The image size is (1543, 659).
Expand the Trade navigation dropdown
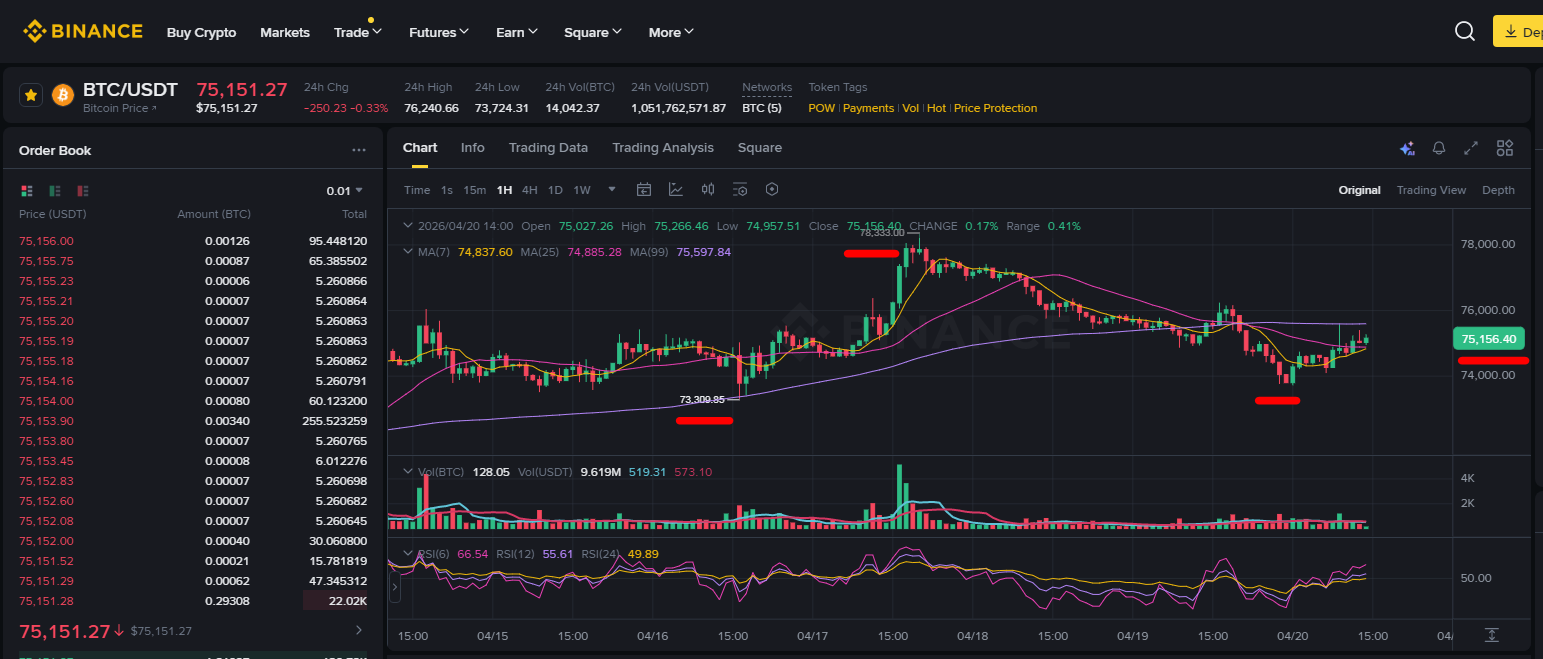coord(358,32)
